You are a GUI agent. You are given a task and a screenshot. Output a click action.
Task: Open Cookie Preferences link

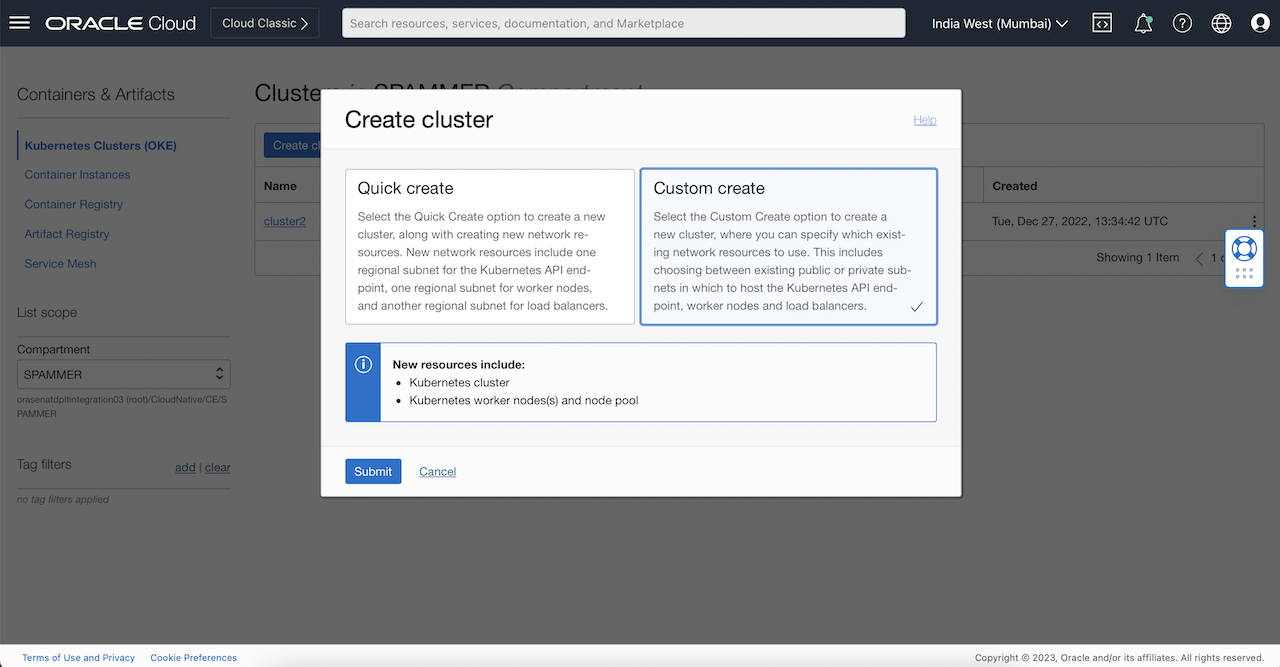[x=194, y=658]
